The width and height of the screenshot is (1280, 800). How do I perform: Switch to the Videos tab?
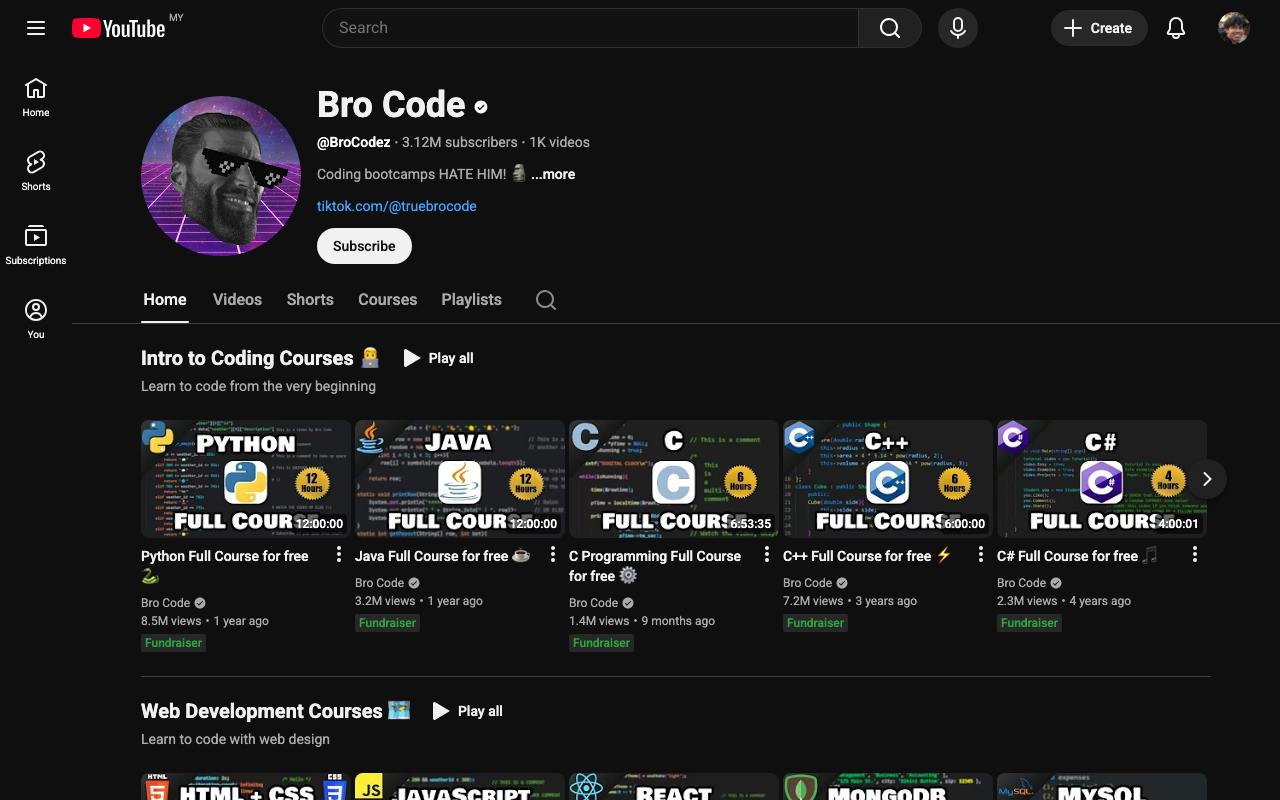pos(237,299)
